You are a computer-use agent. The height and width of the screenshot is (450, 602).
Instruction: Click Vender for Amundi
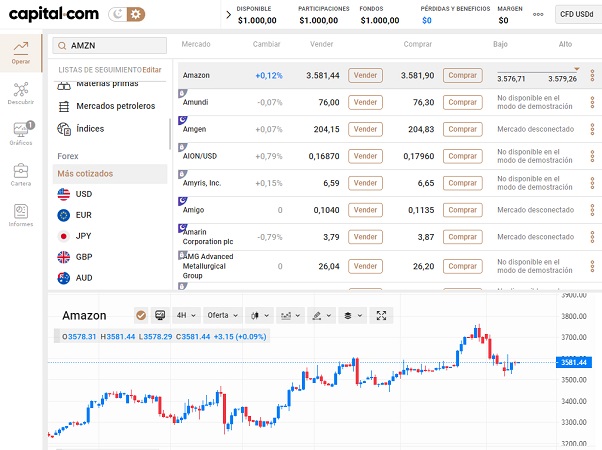coord(366,102)
